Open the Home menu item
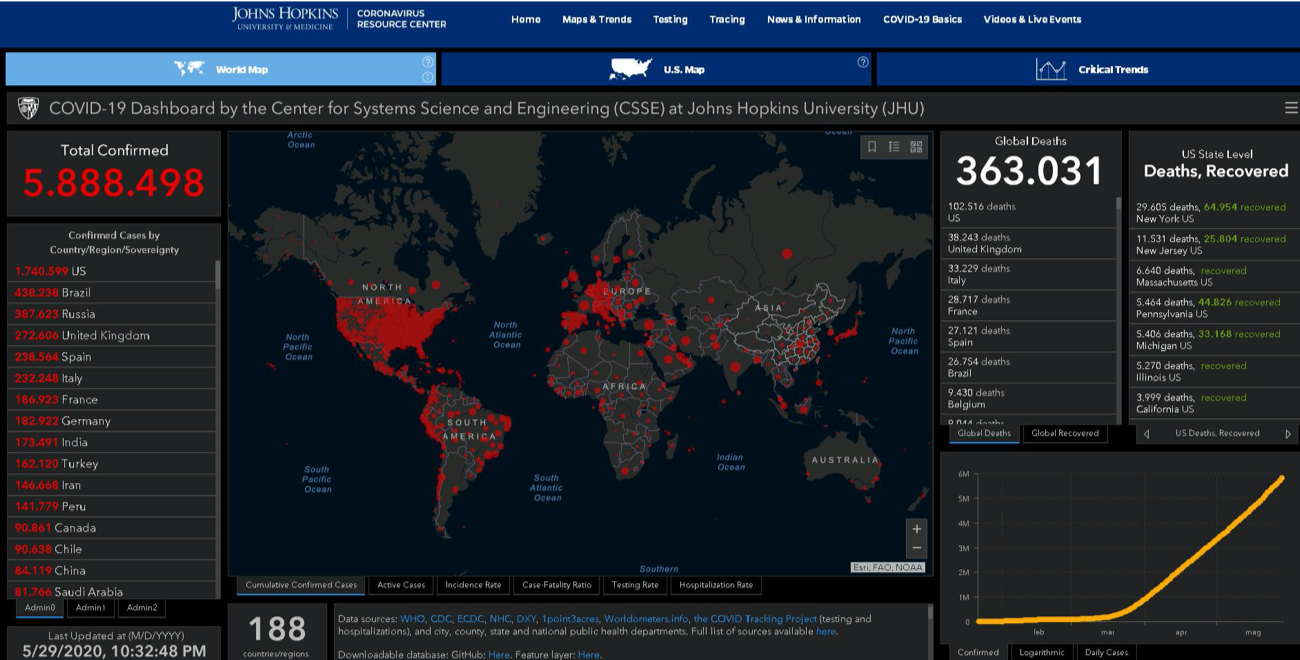This screenshot has height=660, width=1300. click(526, 19)
